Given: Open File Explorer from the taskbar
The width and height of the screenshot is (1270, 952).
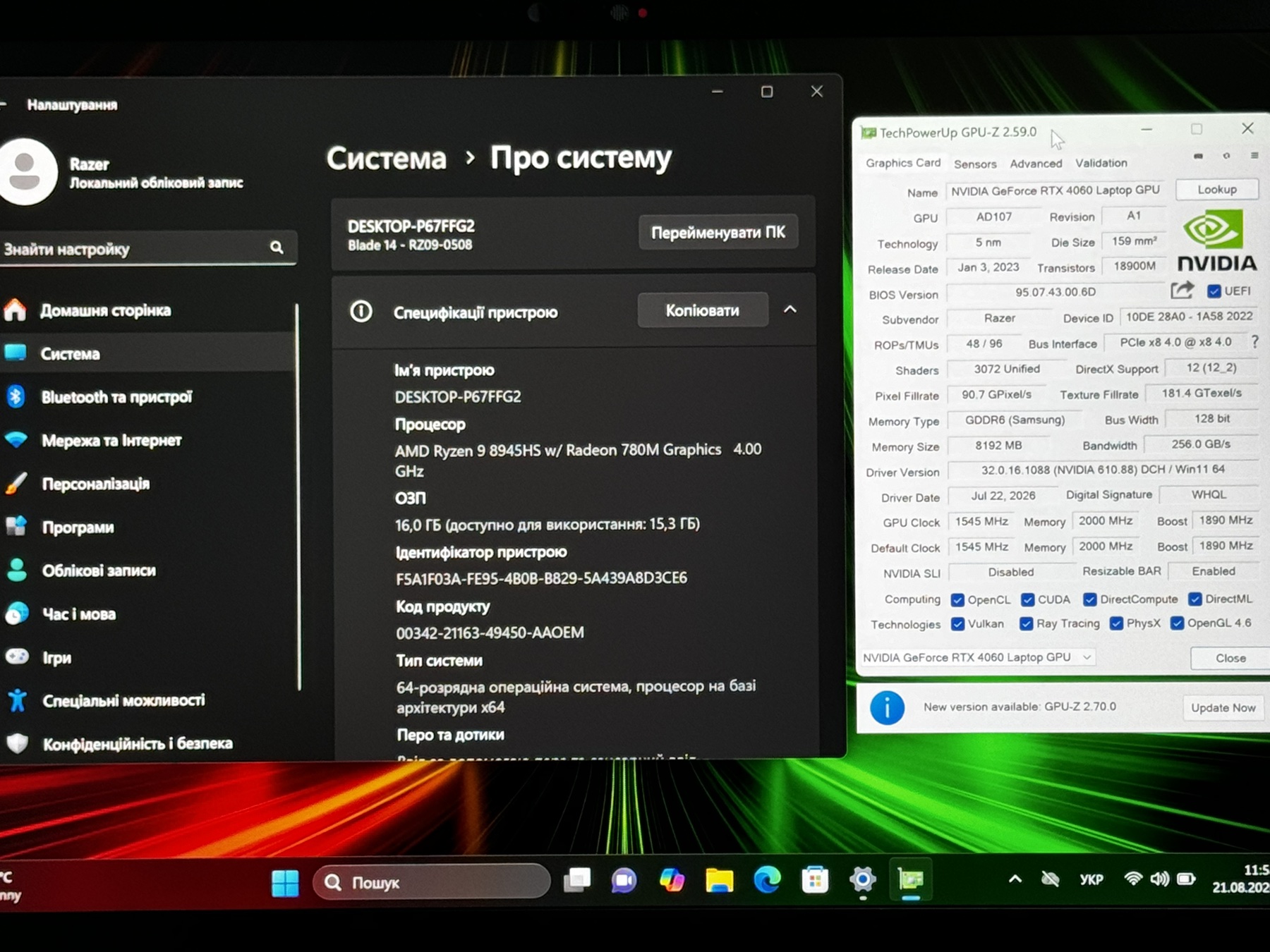Looking at the screenshot, I should coord(720,880).
